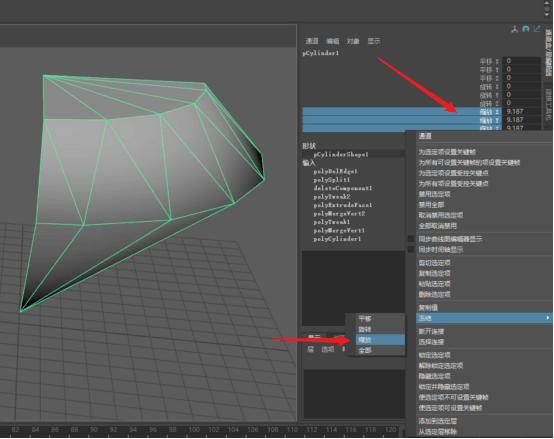The width and height of the screenshot is (554, 439).
Task: Choose 断开连接 in the context menu
Action: coord(431,332)
